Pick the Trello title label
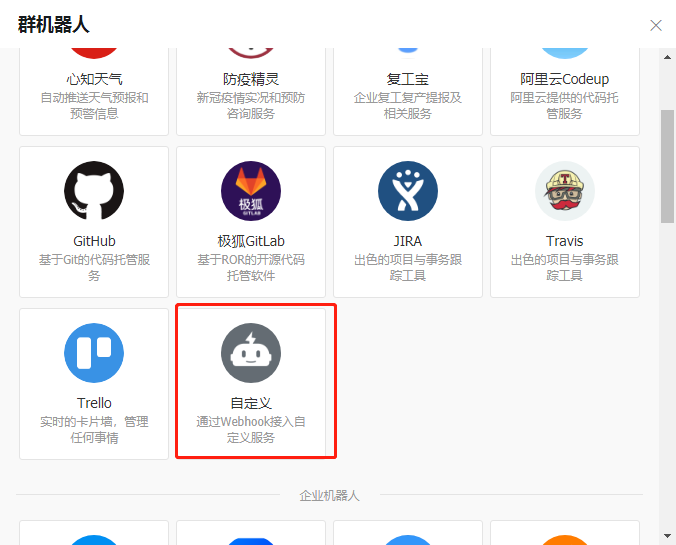This screenshot has width=676, height=545. click(94, 403)
